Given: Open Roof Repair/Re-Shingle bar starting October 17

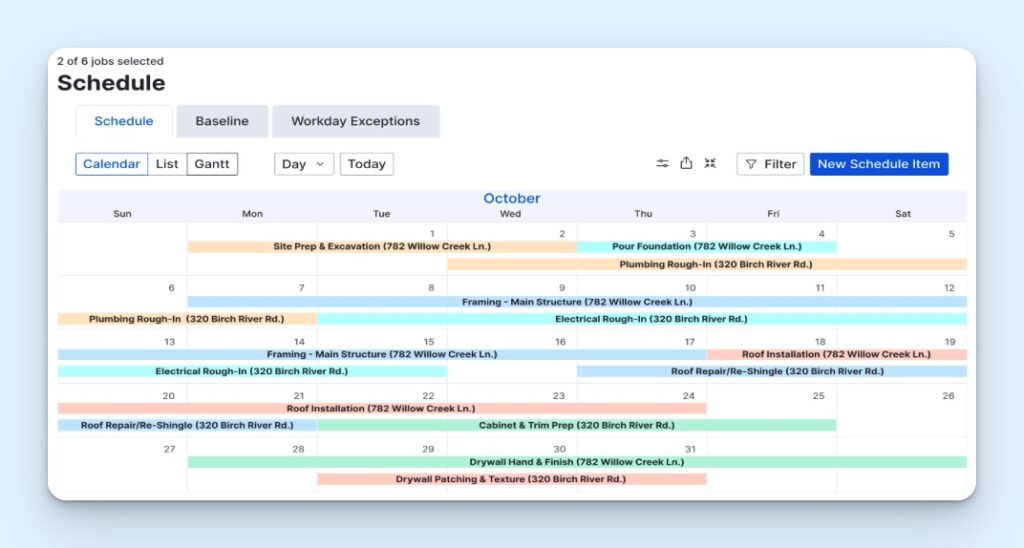Looking at the screenshot, I should pos(772,372).
